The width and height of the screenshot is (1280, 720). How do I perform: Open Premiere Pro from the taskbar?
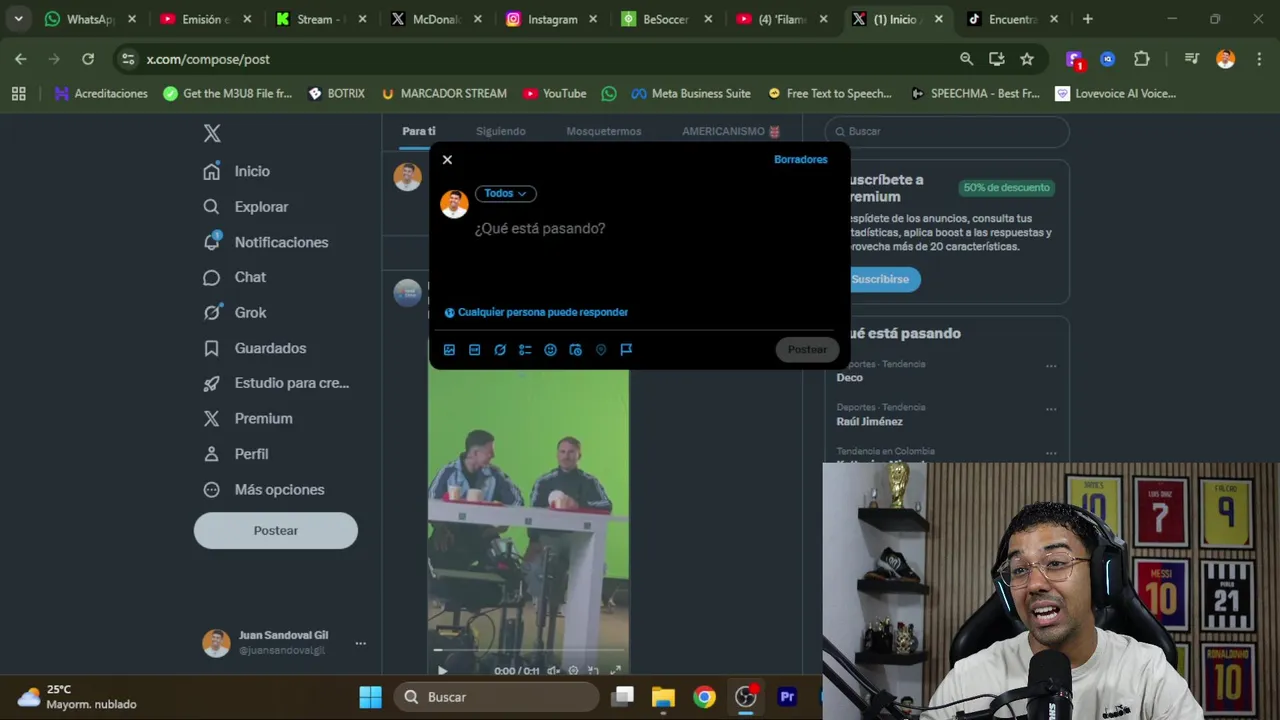[787, 697]
